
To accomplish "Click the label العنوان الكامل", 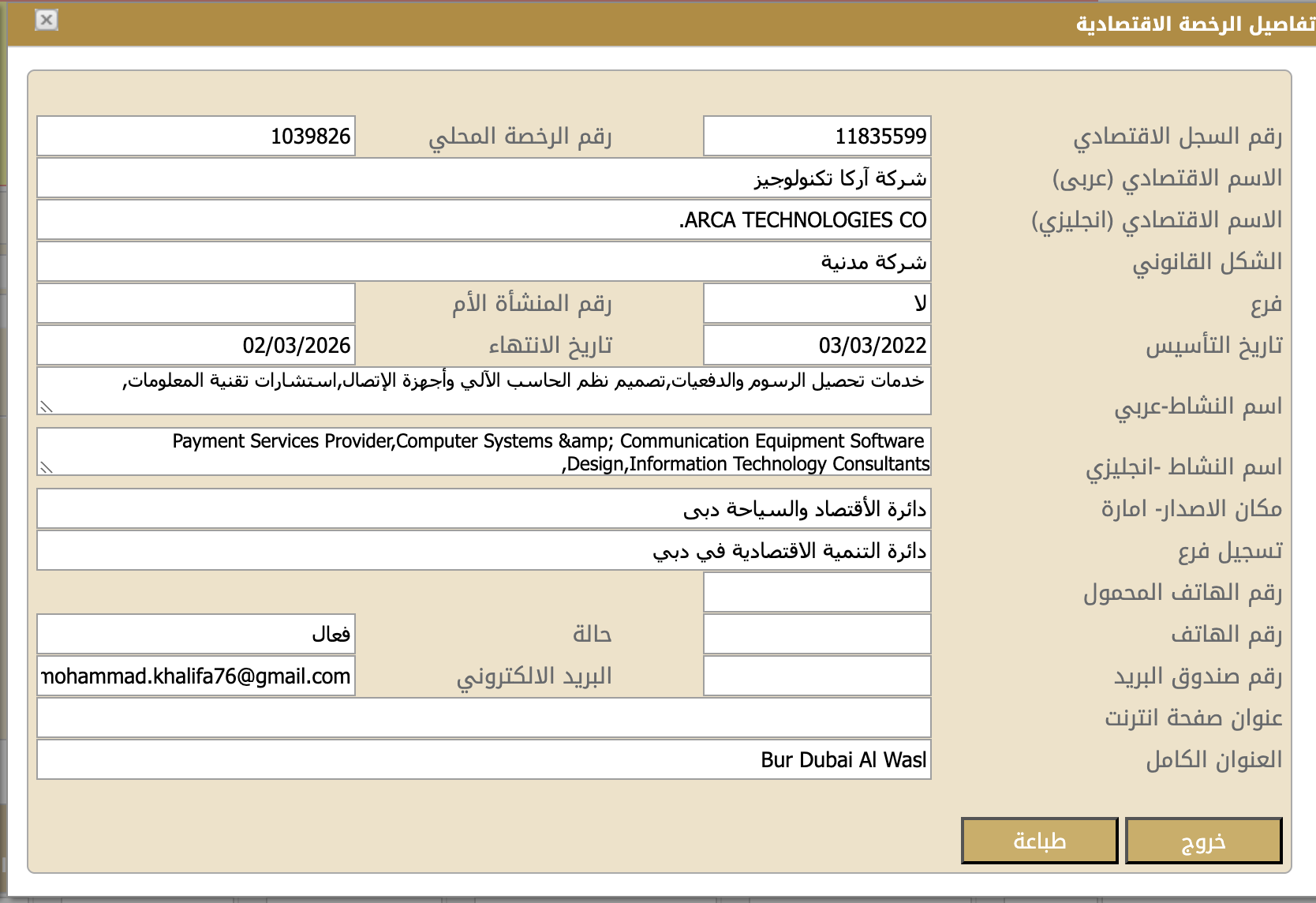I will click(1214, 759).
